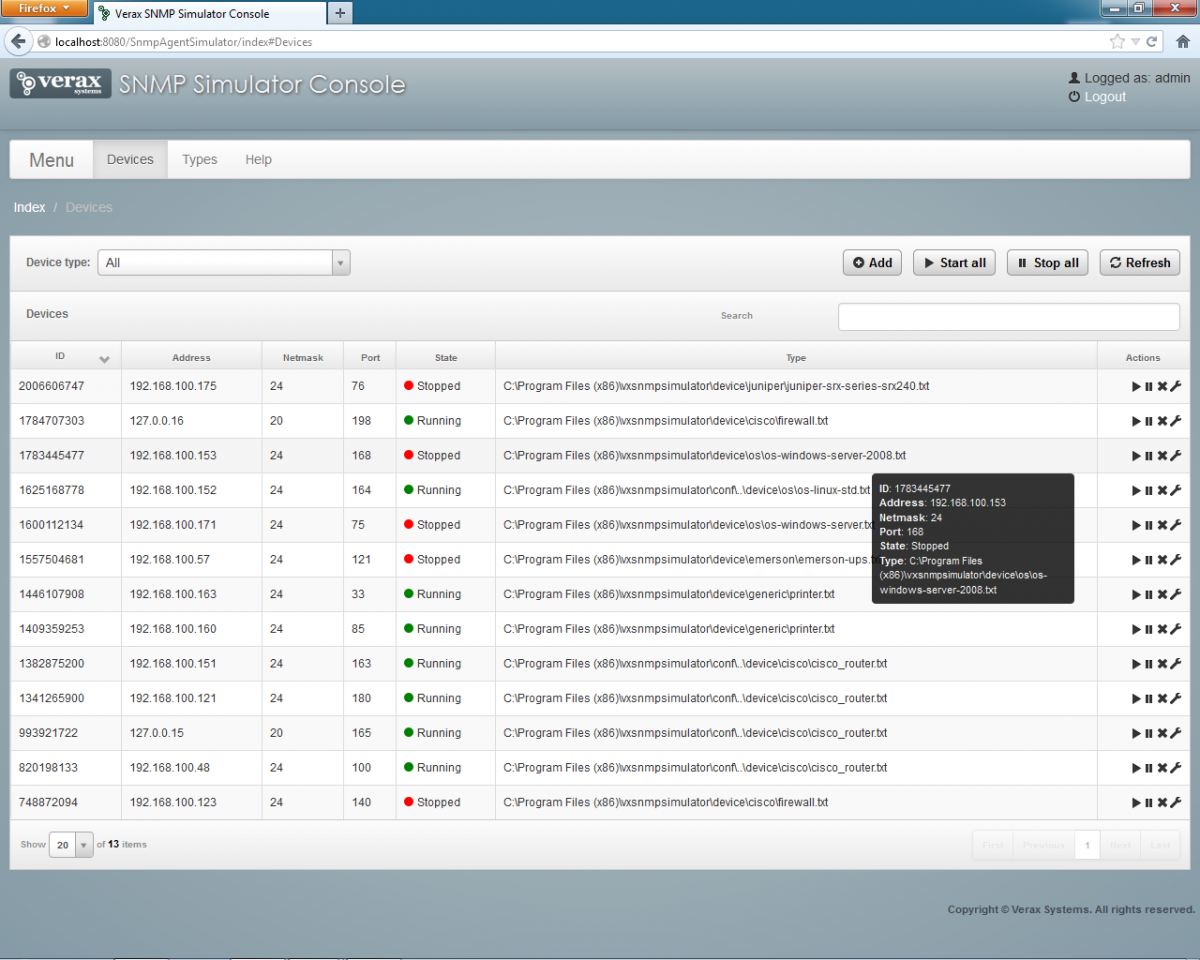Reload page with Firefox refresh icon
1200x960 pixels.
(1152, 42)
